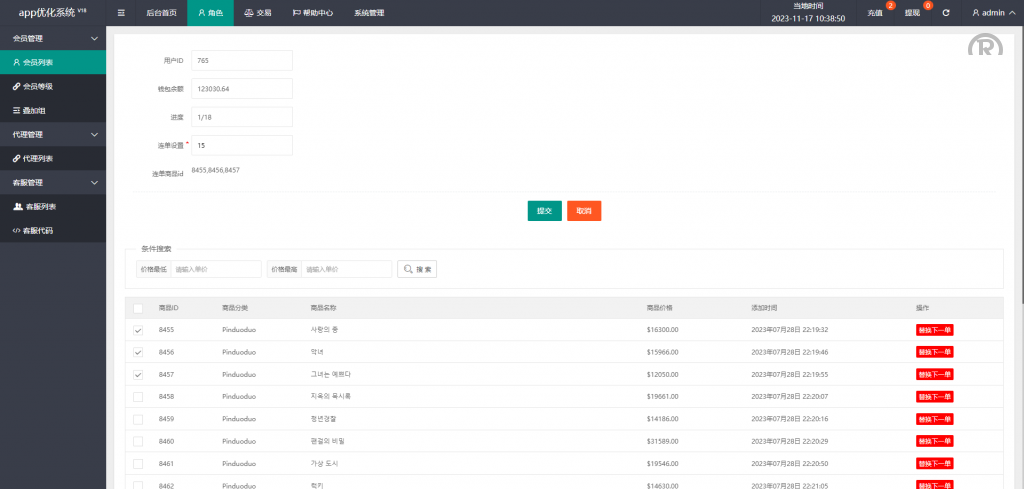Open 客服代码 in the sidebar
This screenshot has height=489, width=1024.
(38, 230)
